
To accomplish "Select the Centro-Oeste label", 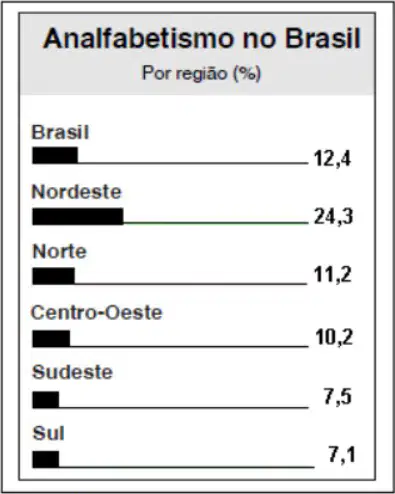I will 97,313.
